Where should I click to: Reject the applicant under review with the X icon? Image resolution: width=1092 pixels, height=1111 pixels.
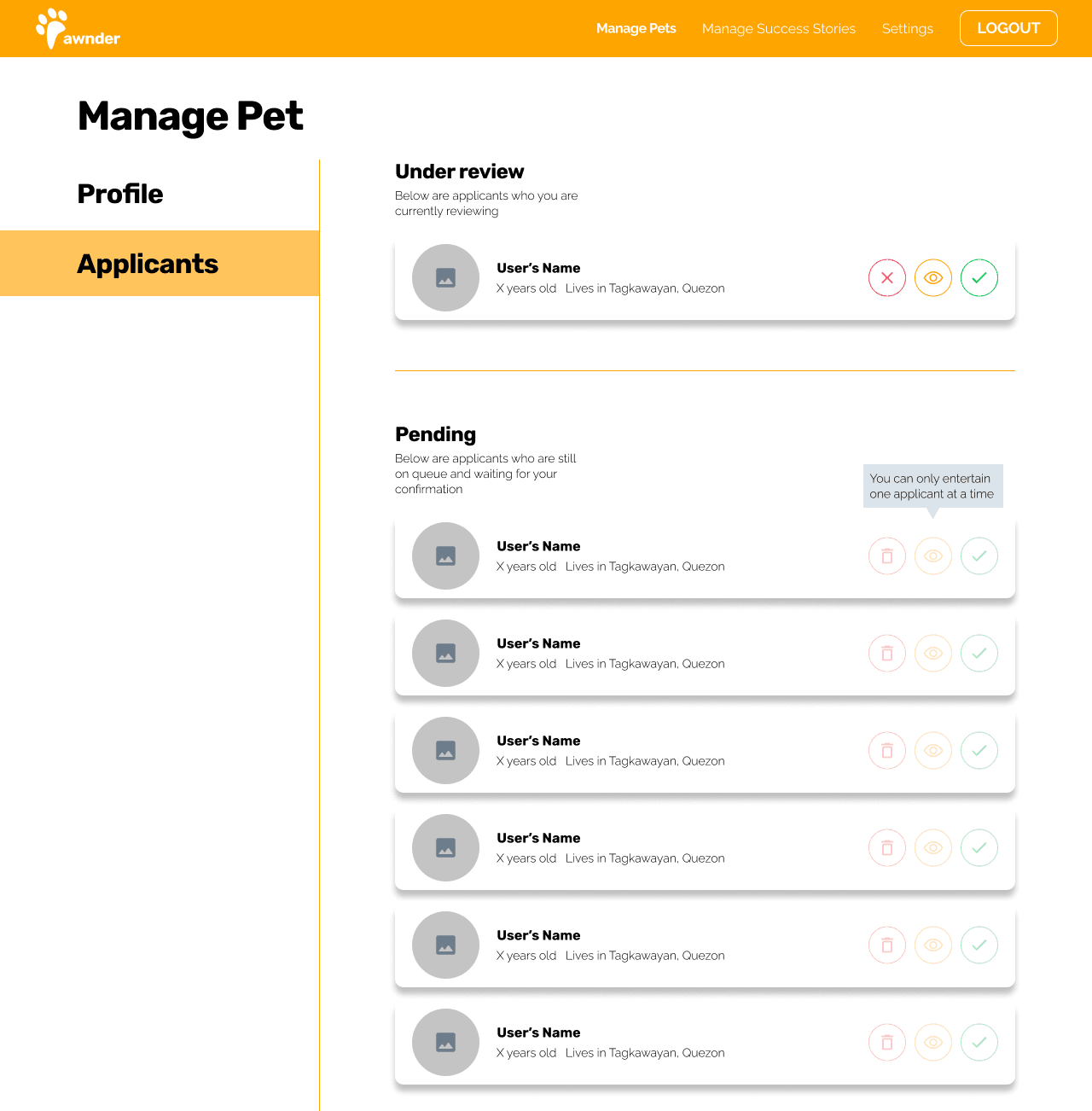tap(887, 278)
